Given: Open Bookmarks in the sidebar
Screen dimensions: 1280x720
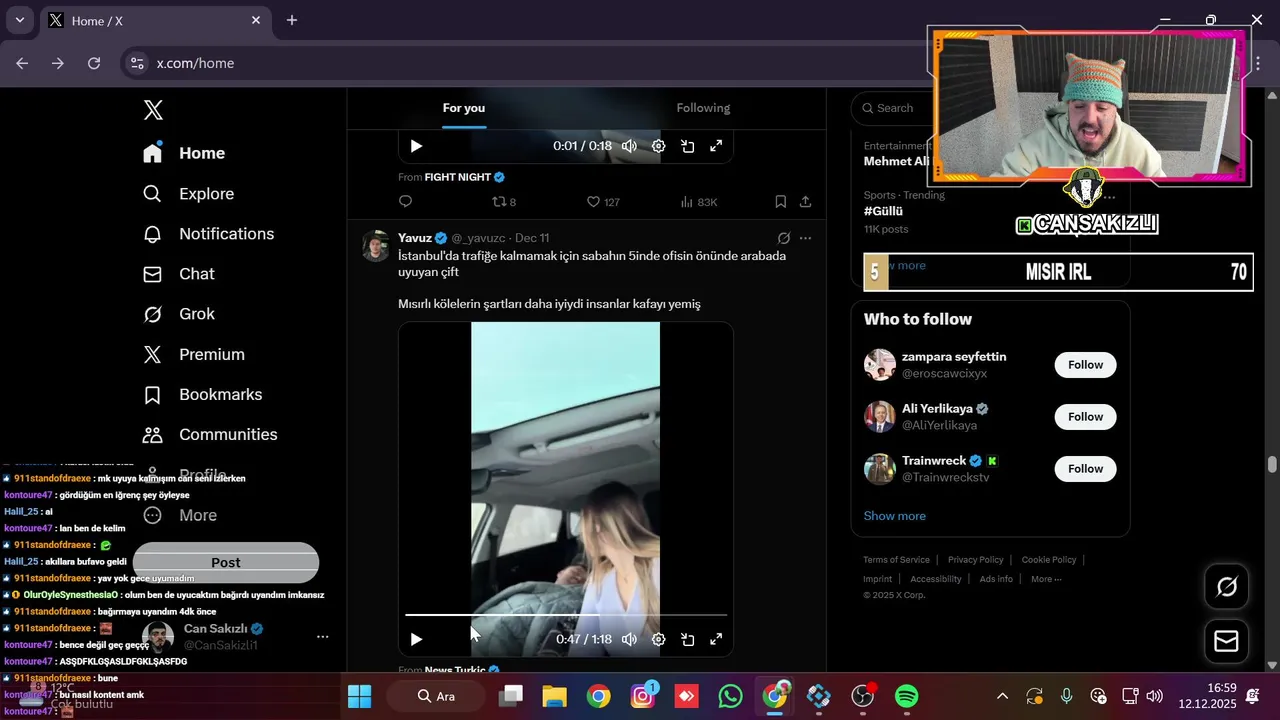Looking at the screenshot, I should point(202,395).
